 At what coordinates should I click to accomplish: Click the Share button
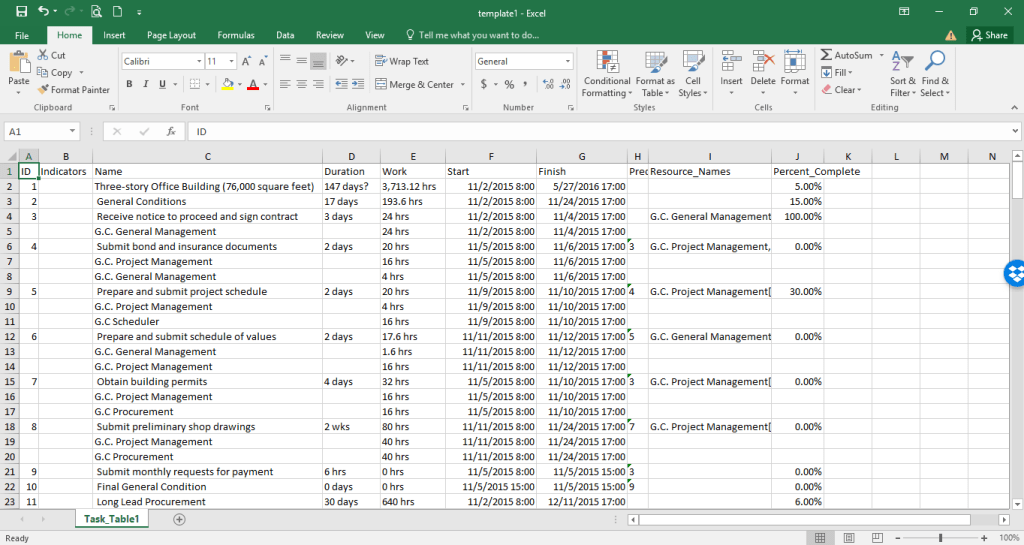tap(989, 35)
